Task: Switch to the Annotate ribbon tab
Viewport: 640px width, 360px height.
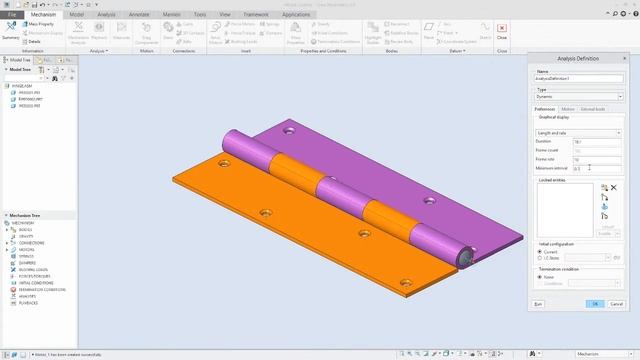Action: click(139, 15)
